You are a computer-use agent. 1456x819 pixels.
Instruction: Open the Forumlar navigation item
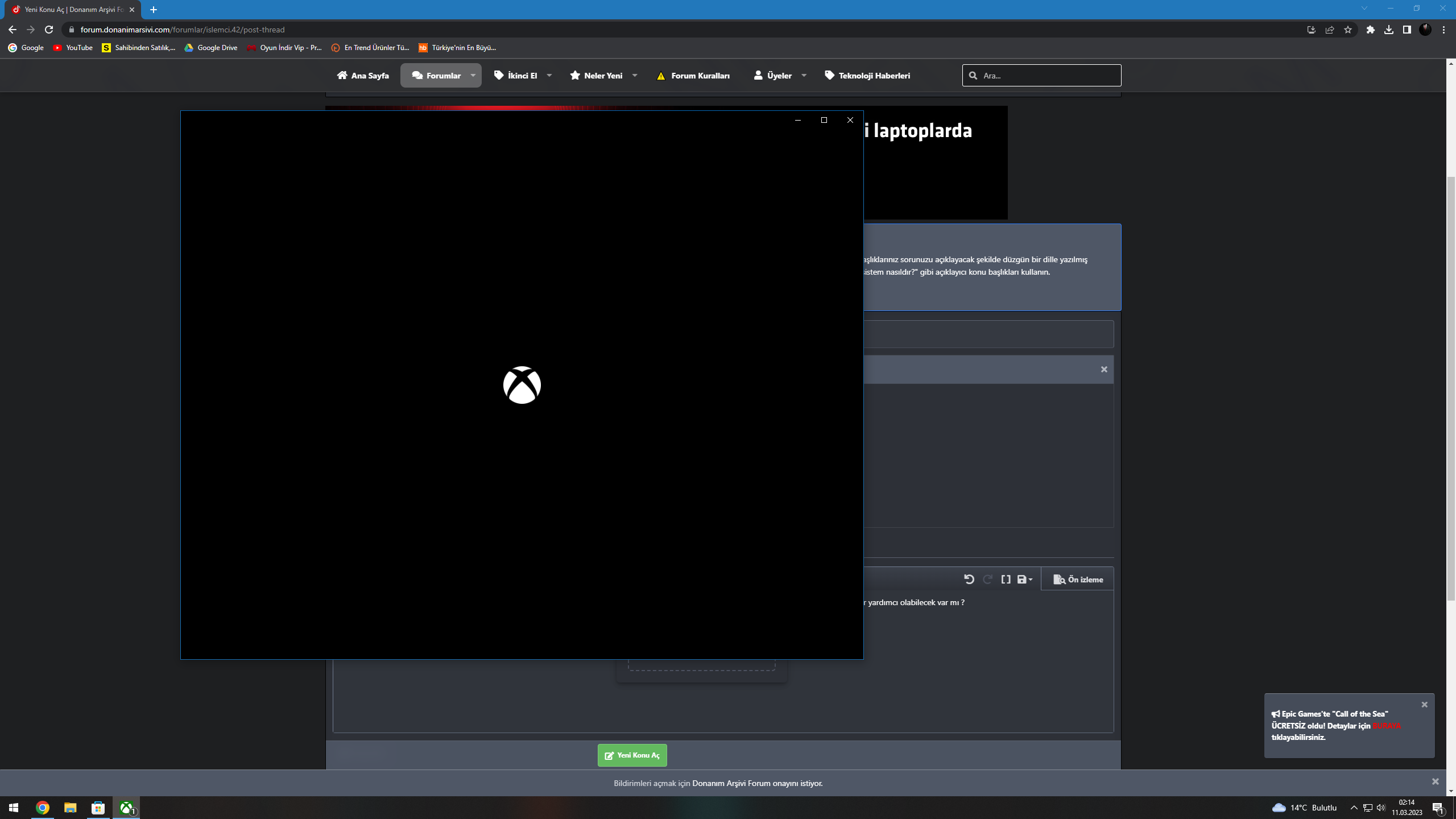(x=436, y=76)
